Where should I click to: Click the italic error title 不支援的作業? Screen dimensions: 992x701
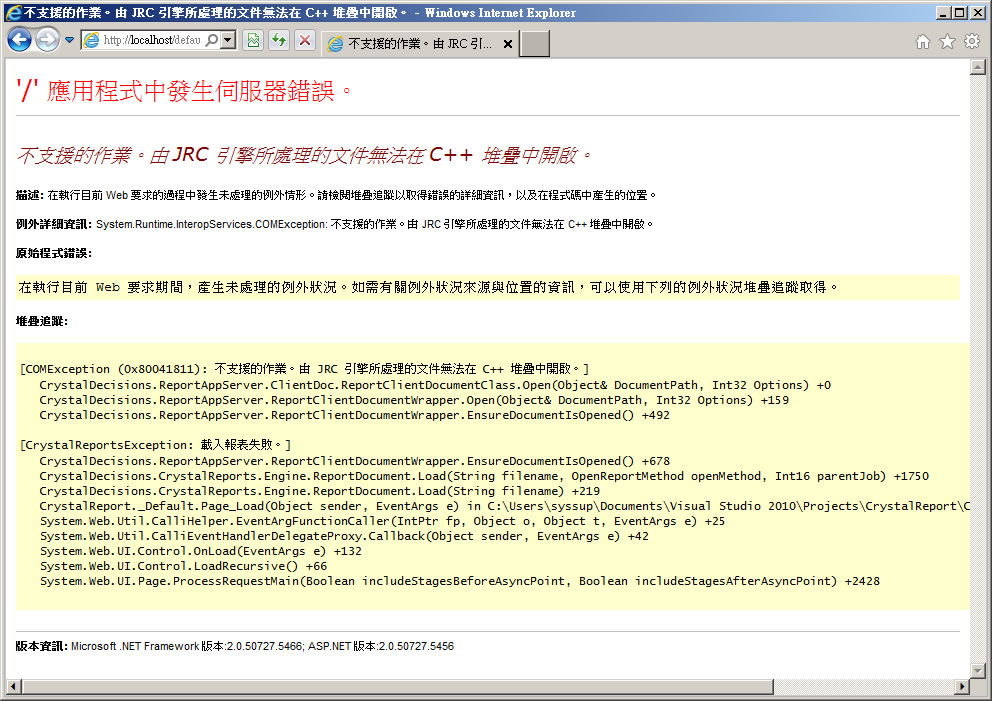(304, 155)
